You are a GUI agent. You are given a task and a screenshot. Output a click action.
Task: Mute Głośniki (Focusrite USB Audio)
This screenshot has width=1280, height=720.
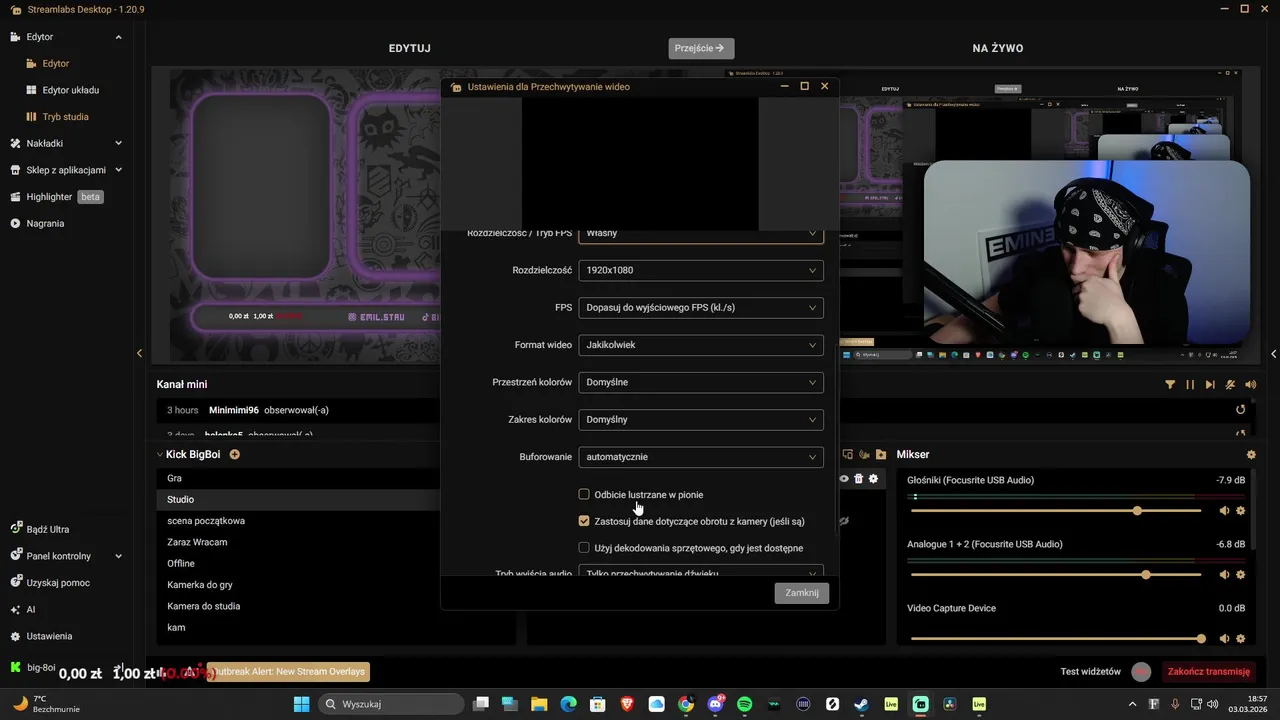(1225, 511)
